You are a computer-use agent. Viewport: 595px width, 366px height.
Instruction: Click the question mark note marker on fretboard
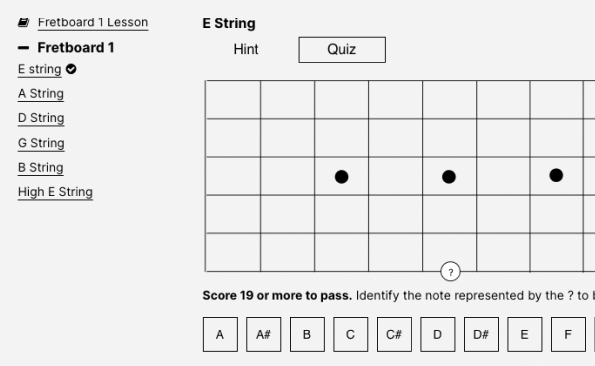point(450,272)
